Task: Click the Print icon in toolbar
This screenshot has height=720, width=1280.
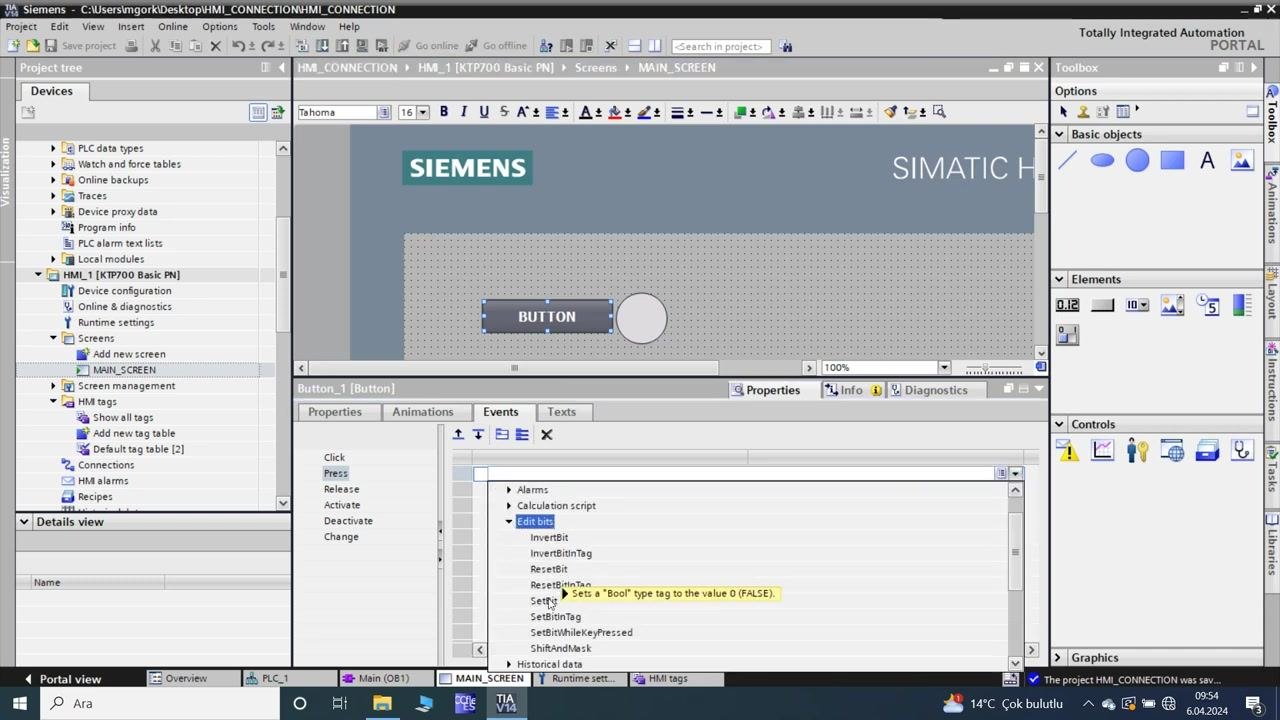Action: [131, 46]
